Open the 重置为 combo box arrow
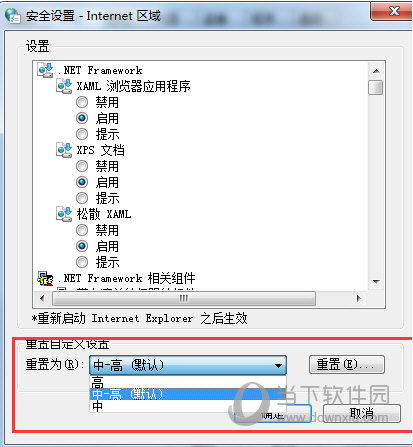The width and height of the screenshot is (413, 447). click(x=278, y=365)
